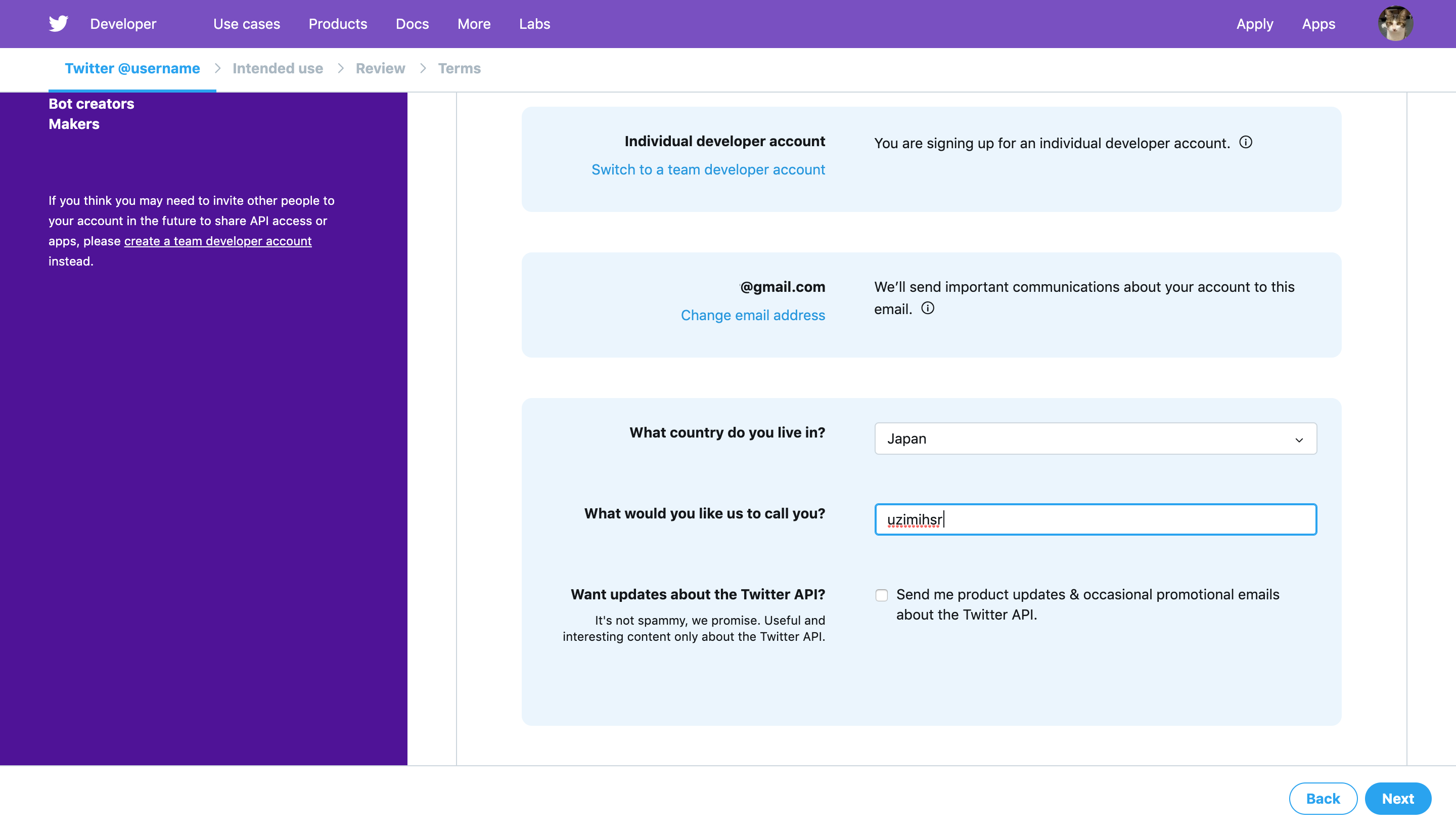Open the Products menu
Screen dimensions: 1456x830
[338, 24]
